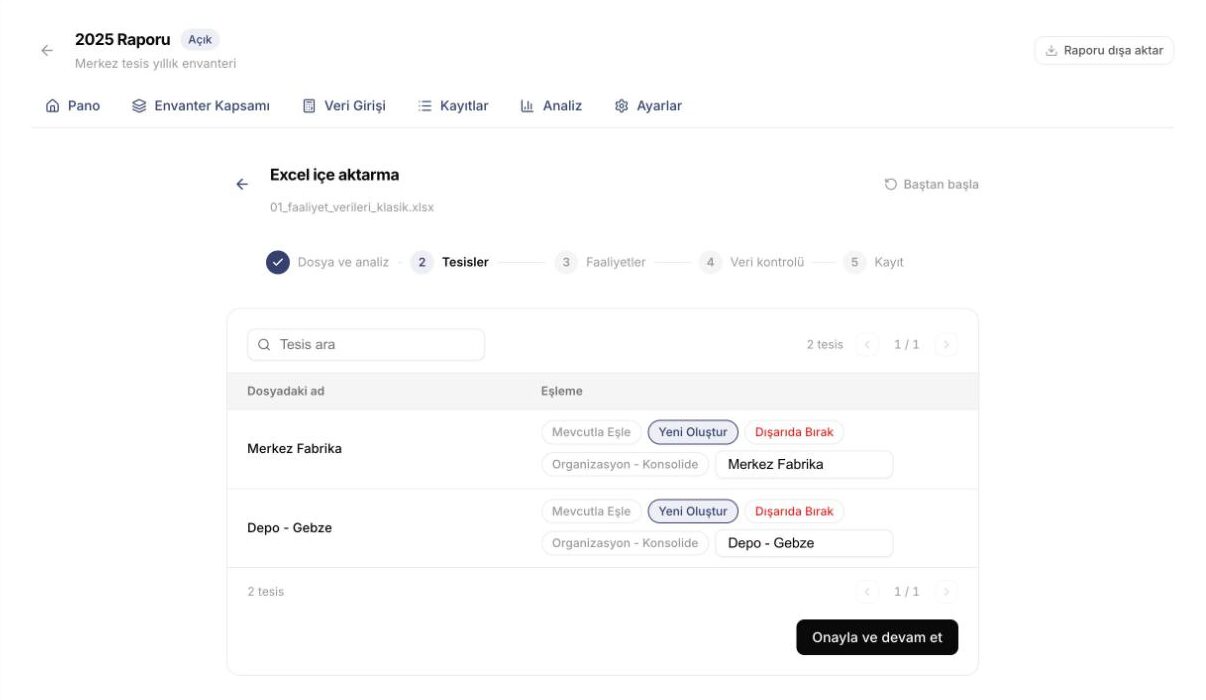The image size is (1206, 700).
Task: Open the Analiz chart tab
Action: click(x=551, y=105)
